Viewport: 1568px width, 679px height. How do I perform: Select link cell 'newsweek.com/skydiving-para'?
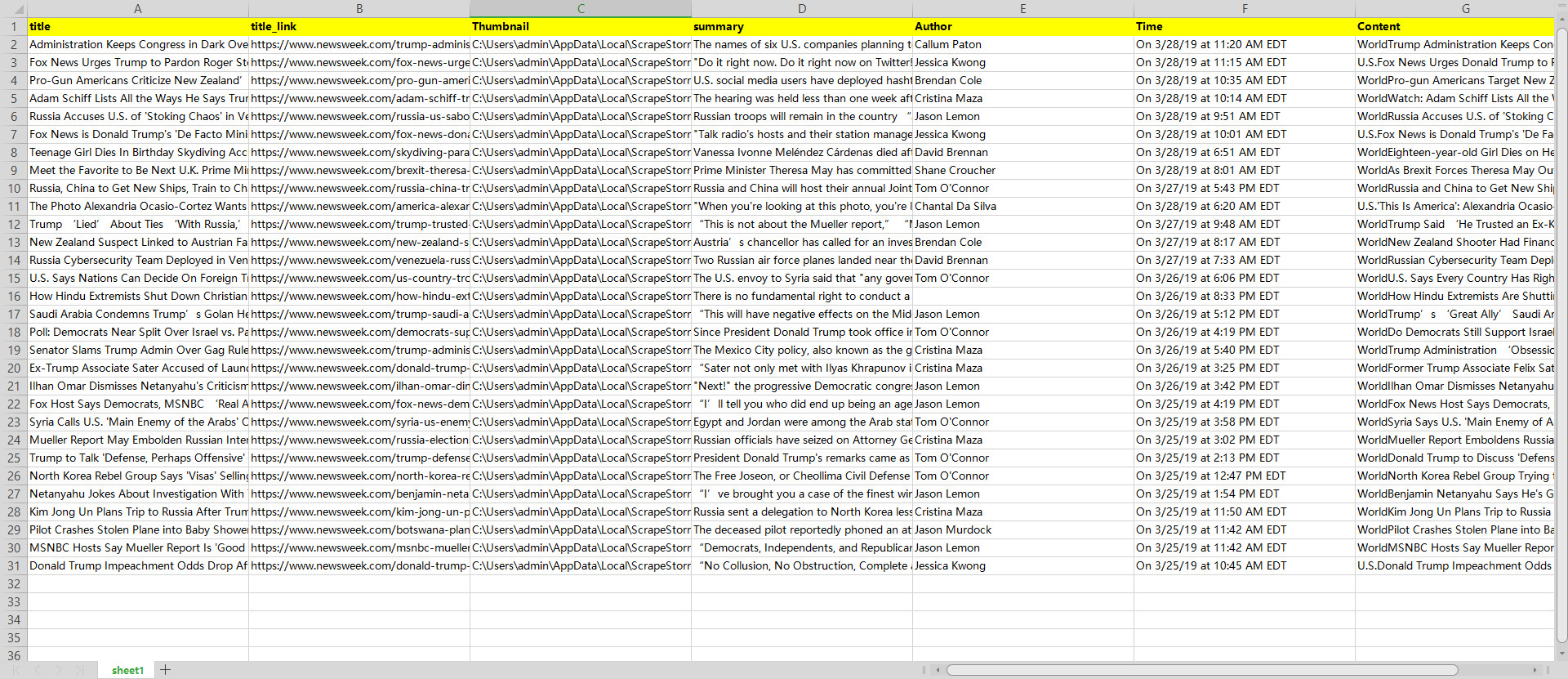(x=359, y=152)
